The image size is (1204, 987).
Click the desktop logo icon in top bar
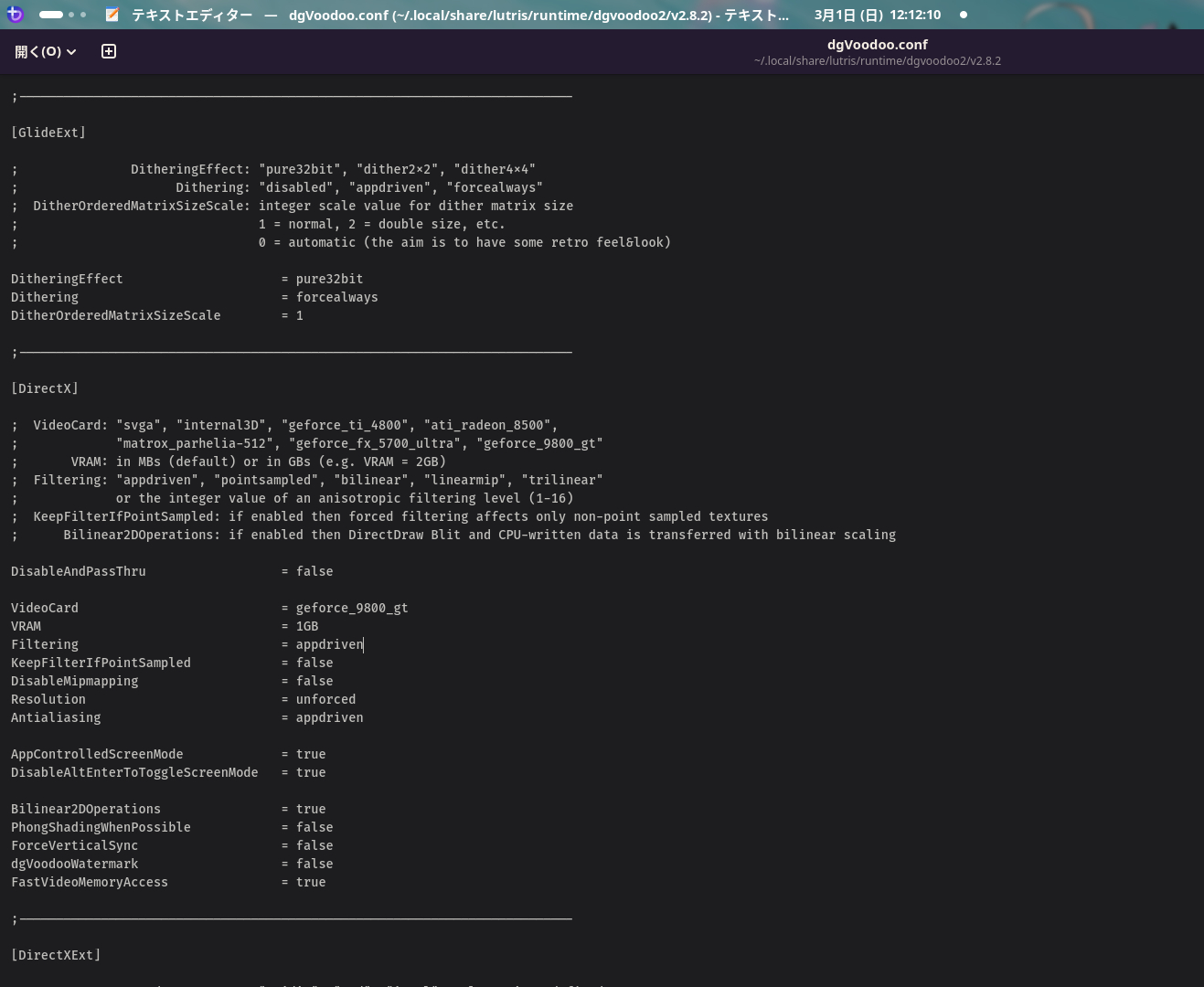click(15, 15)
